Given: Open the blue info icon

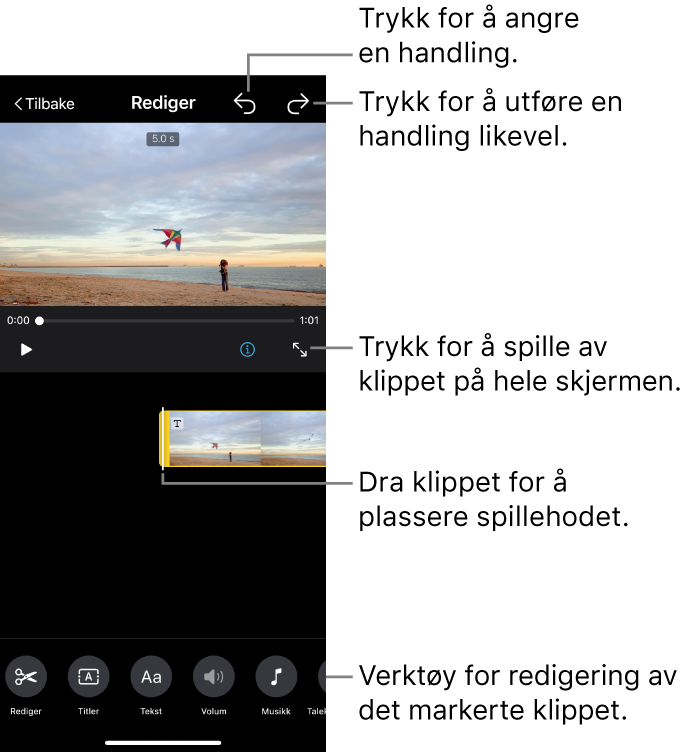Looking at the screenshot, I should (x=247, y=350).
